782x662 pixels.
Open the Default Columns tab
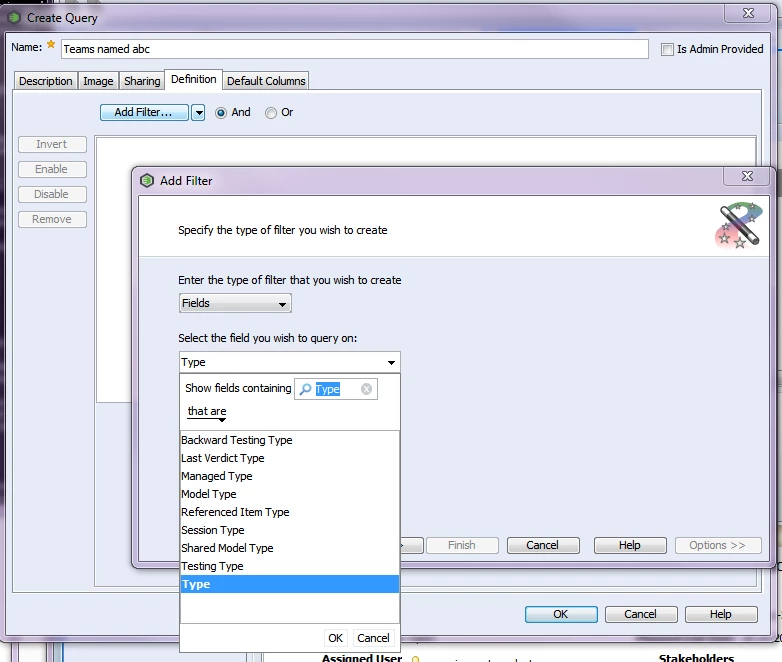click(266, 81)
